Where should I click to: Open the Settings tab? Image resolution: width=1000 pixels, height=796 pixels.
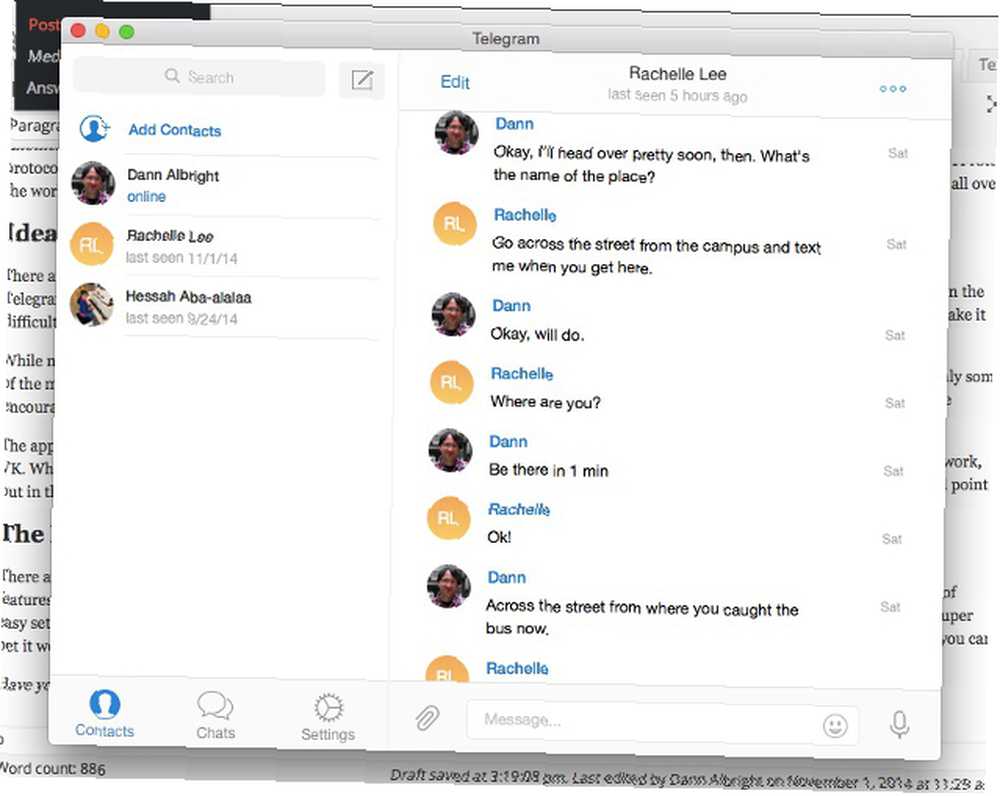click(x=328, y=718)
